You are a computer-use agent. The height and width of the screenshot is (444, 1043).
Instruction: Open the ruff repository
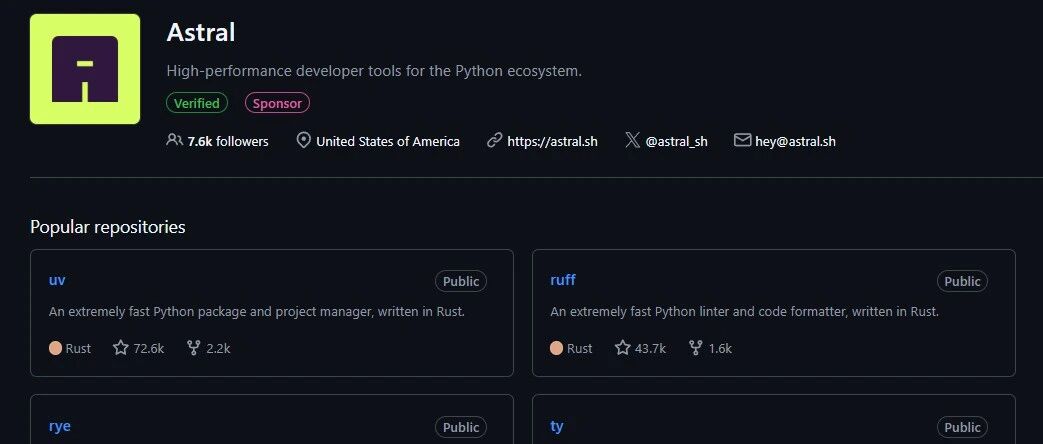[x=563, y=280]
